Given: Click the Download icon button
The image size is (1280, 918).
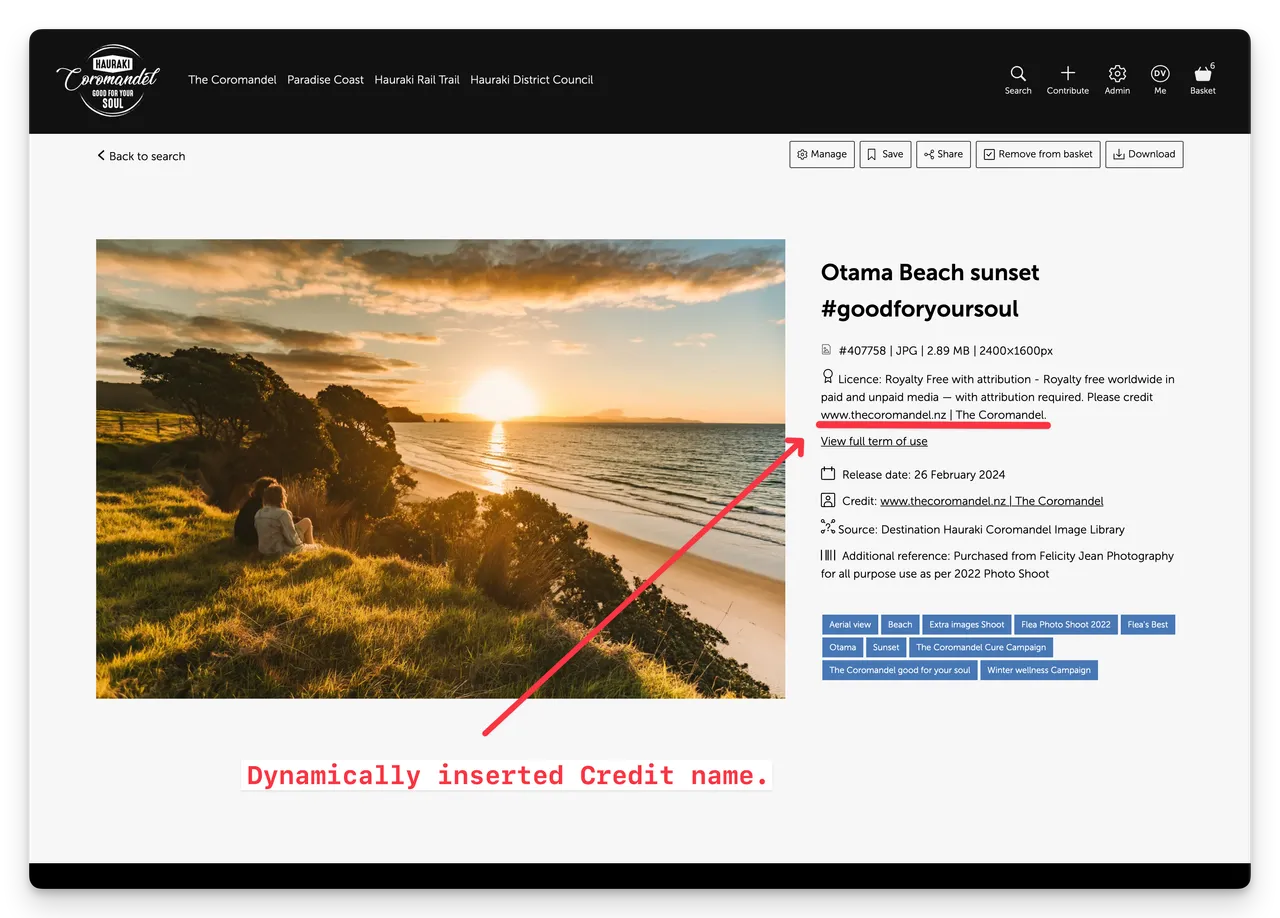Looking at the screenshot, I should tap(1144, 154).
